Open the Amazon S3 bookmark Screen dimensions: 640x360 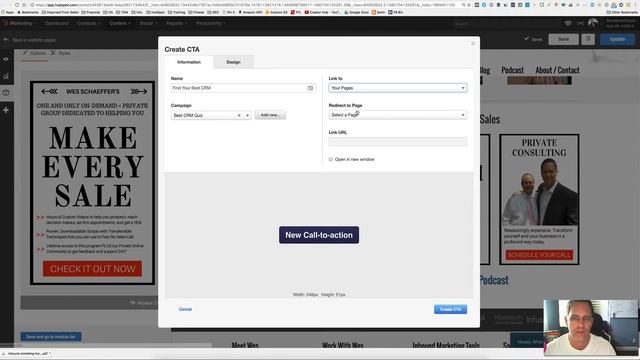(x=277, y=12)
